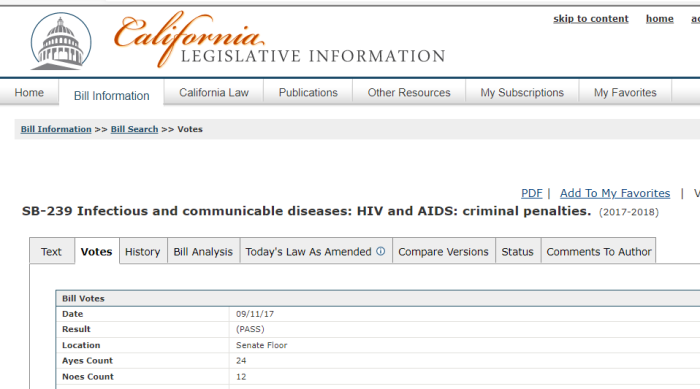Open My Favorites navigation item
The height and width of the screenshot is (389, 700).
coord(625,92)
